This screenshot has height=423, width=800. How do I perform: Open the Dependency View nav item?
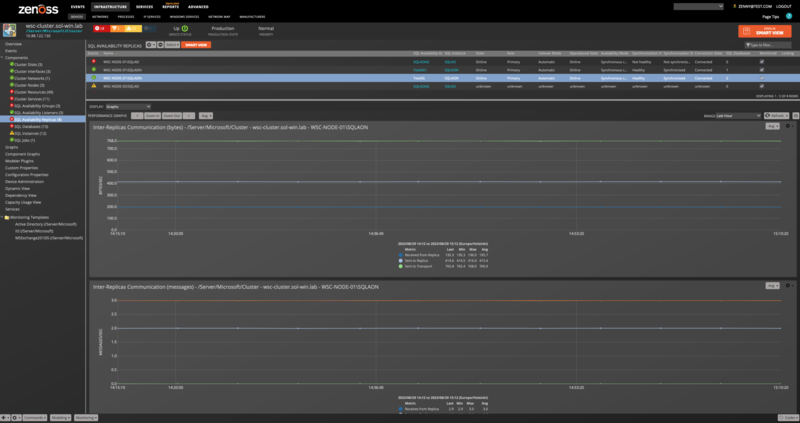pyautogui.click(x=20, y=195)
